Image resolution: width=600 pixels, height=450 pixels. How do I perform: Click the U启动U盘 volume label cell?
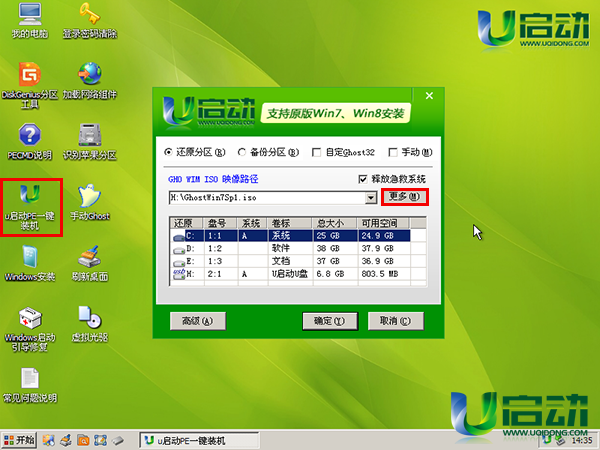290,274
